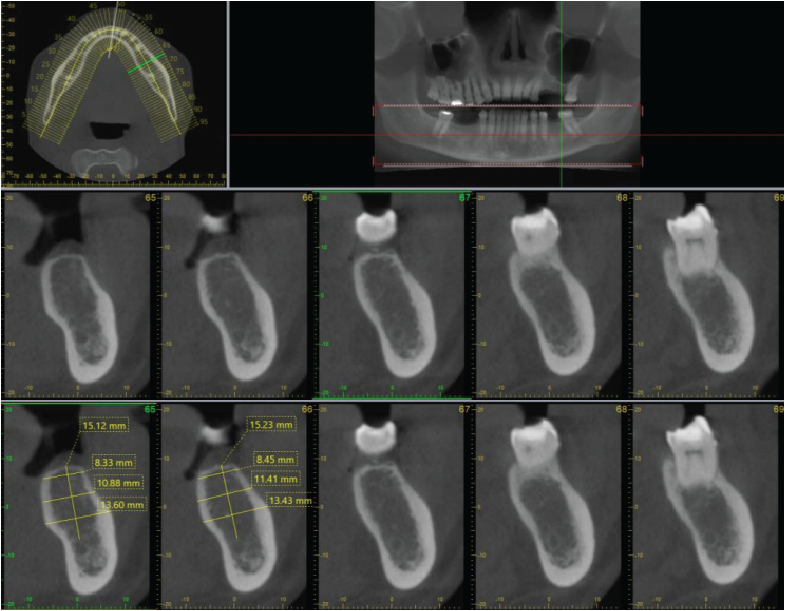Open top-row cross-section slice 65
The height and width of the screenshot is (611, 785).
click(x=78, y=295)
